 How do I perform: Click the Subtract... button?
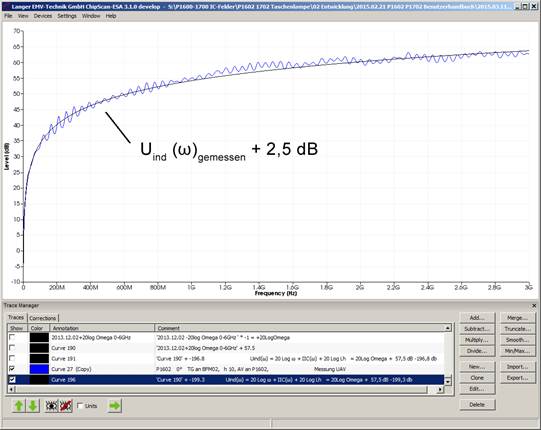click(x=477, y=329)
